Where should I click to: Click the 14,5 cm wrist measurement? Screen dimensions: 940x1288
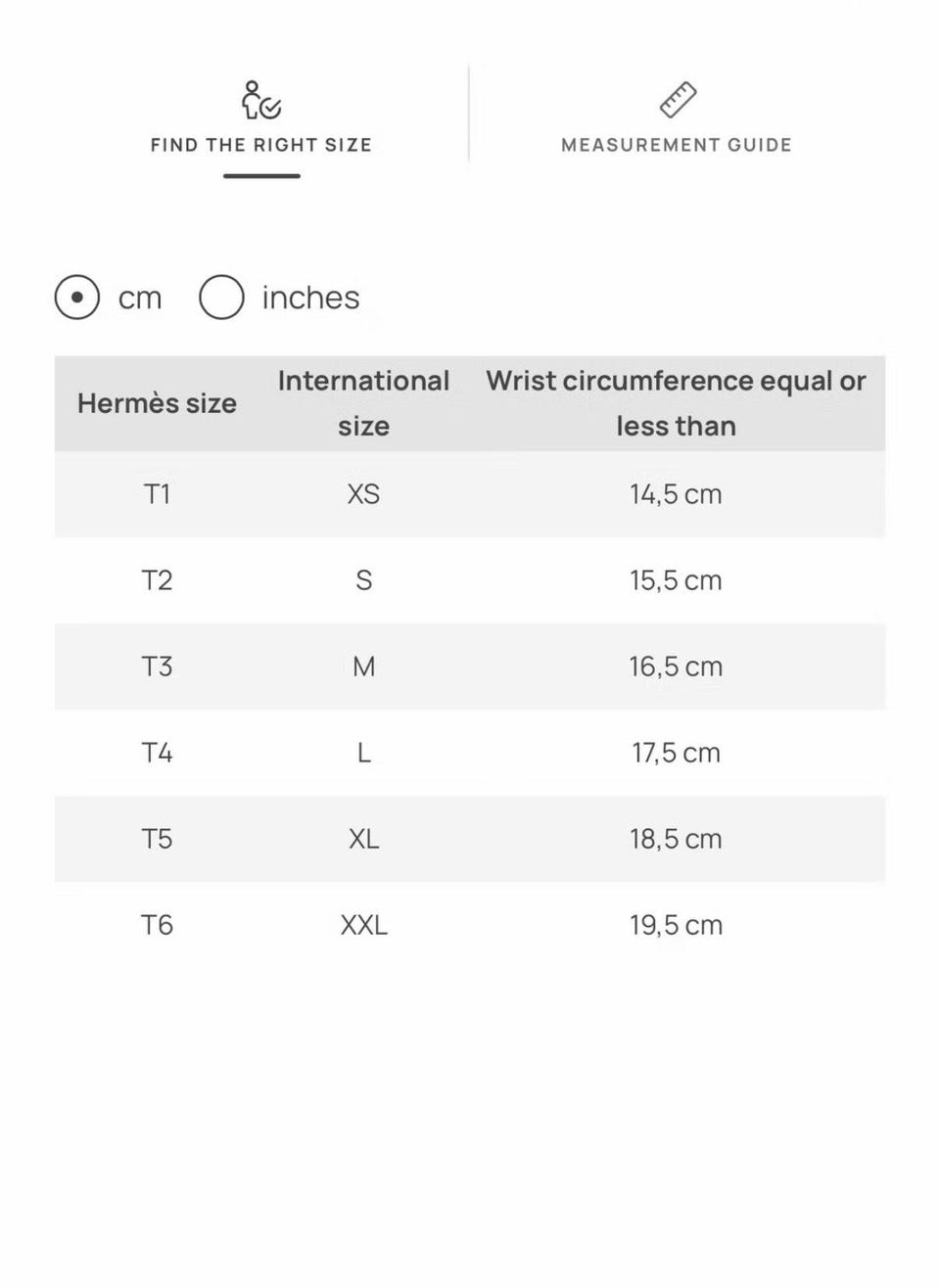coord(676,494)
